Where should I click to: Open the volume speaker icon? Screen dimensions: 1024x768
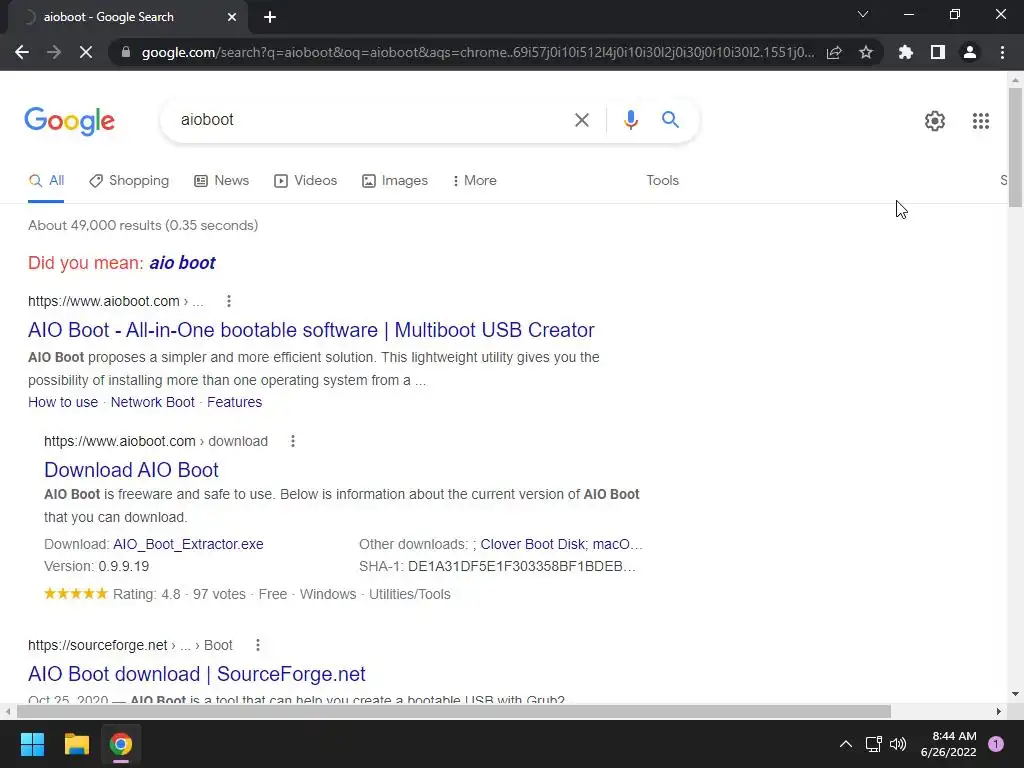899,744
